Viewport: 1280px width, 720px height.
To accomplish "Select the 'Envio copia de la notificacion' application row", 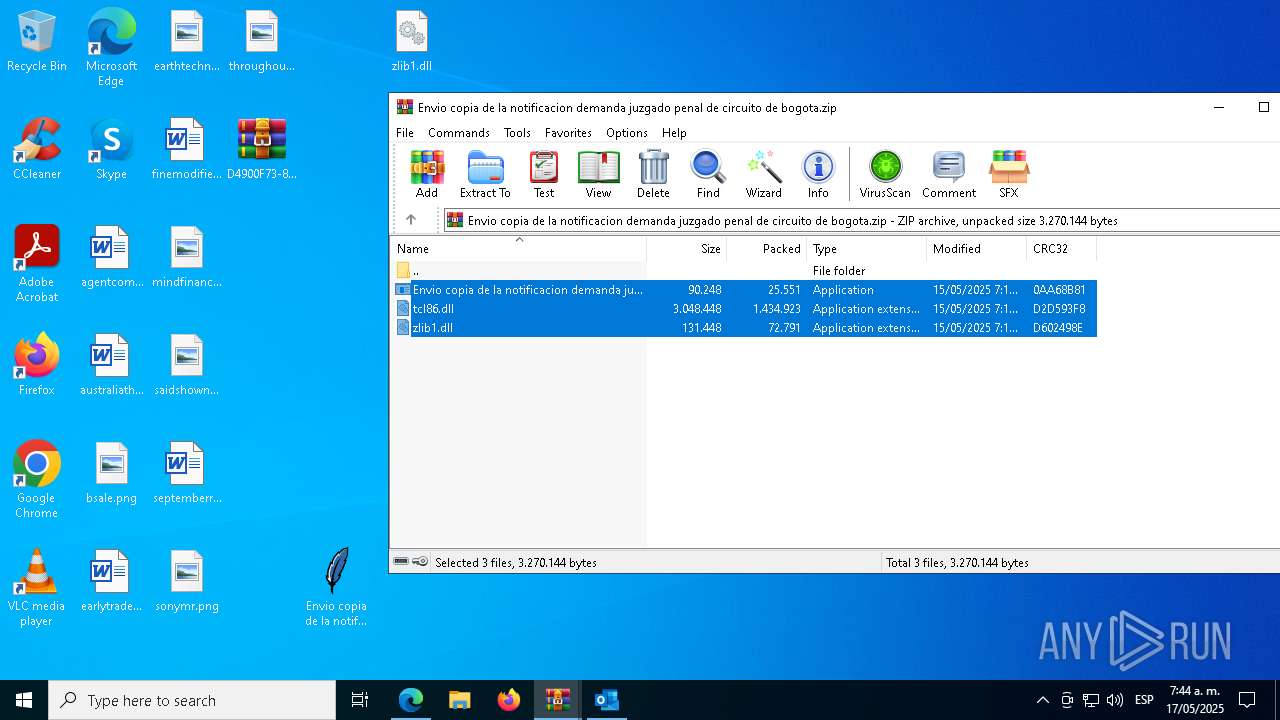I will pos(744,290).
